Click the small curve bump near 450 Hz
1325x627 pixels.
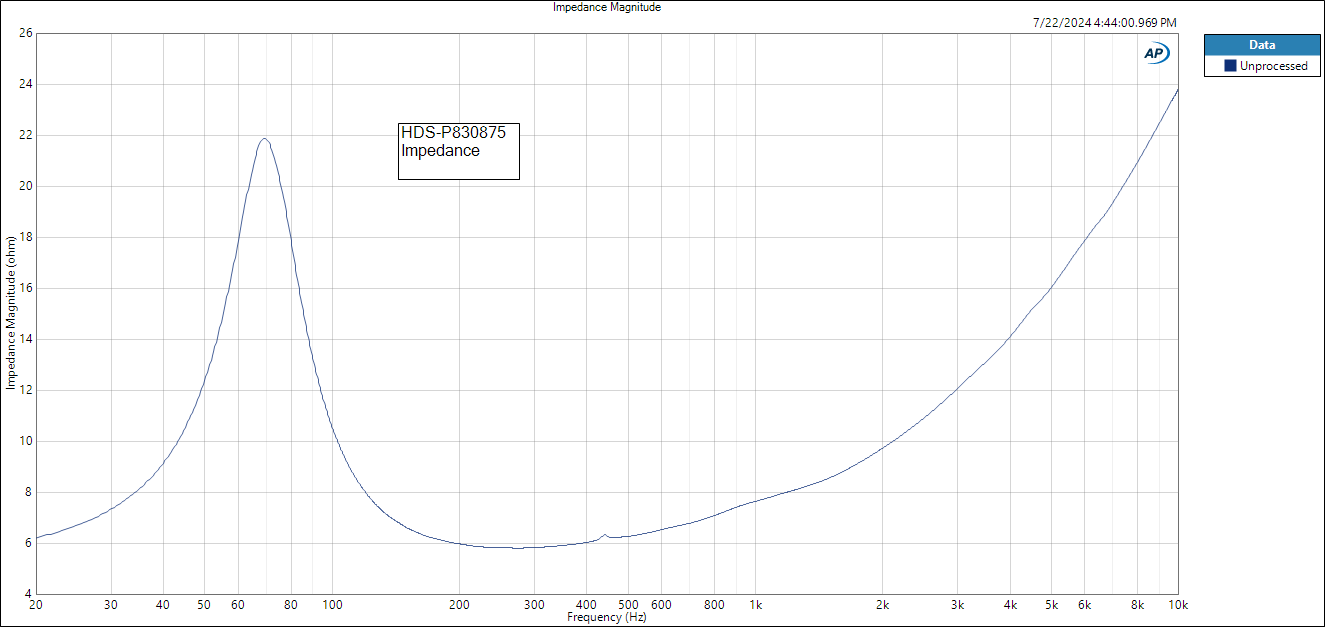(x=604, y=535)
